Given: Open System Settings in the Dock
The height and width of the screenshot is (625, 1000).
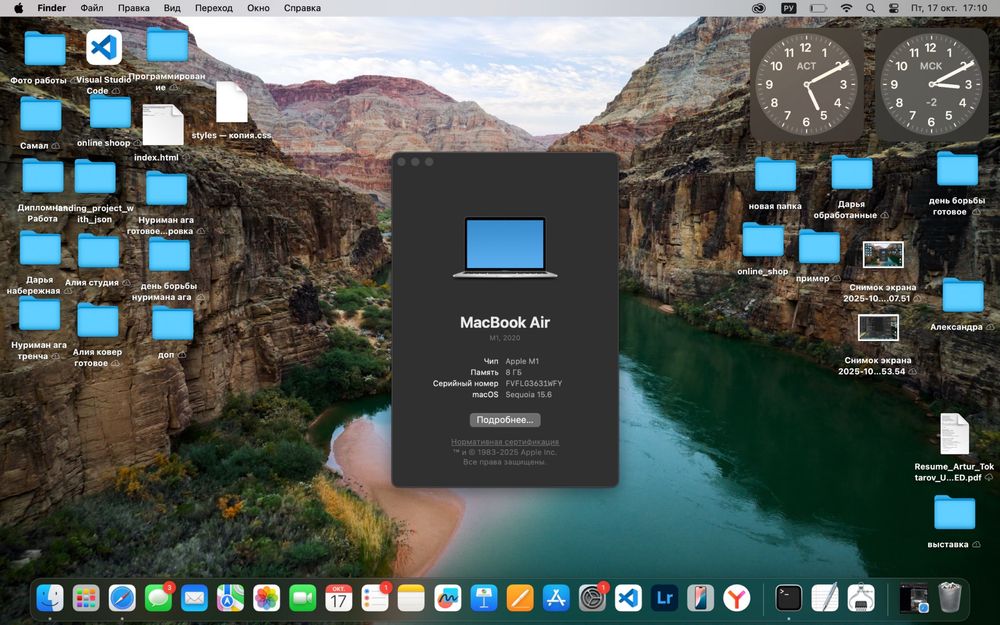Looking at the screenshot, I should point(592,598).
